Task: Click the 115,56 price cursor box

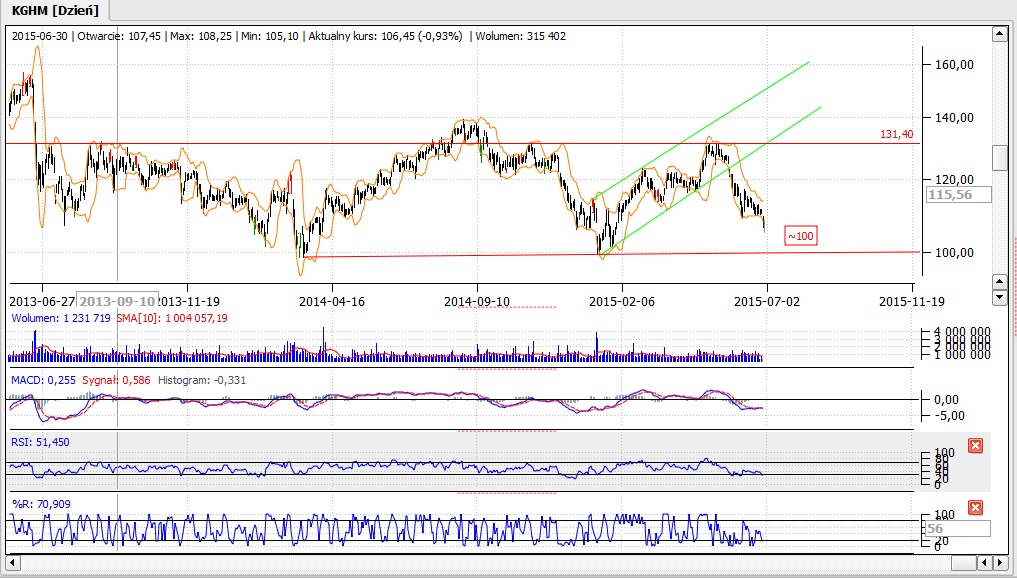Action: pyautogui.click(x=958, y=195)
